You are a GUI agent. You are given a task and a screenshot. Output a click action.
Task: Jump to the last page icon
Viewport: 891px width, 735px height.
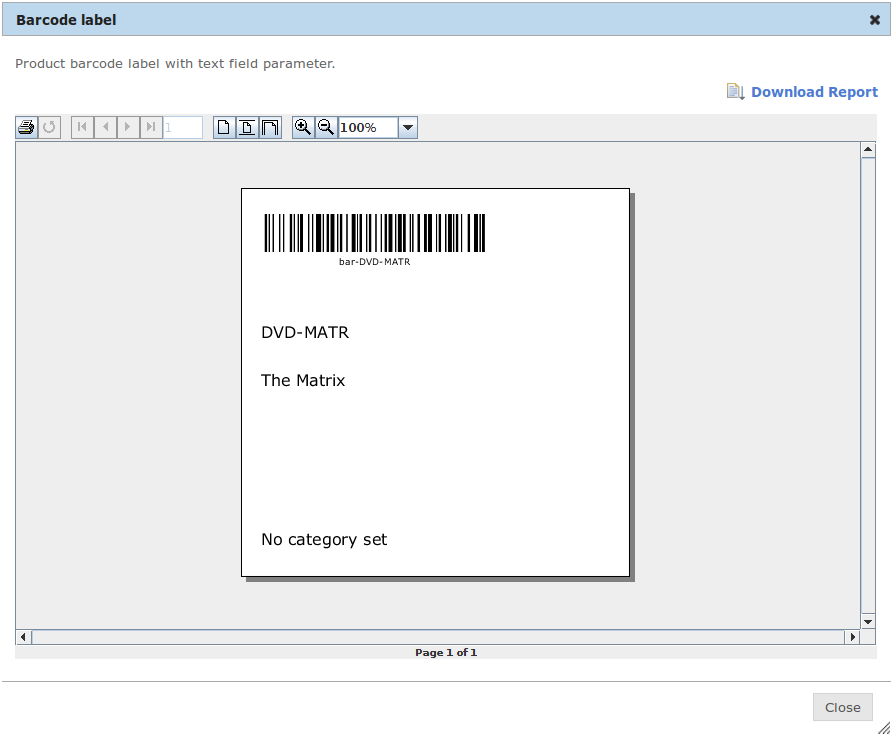[x=150, y=127]
